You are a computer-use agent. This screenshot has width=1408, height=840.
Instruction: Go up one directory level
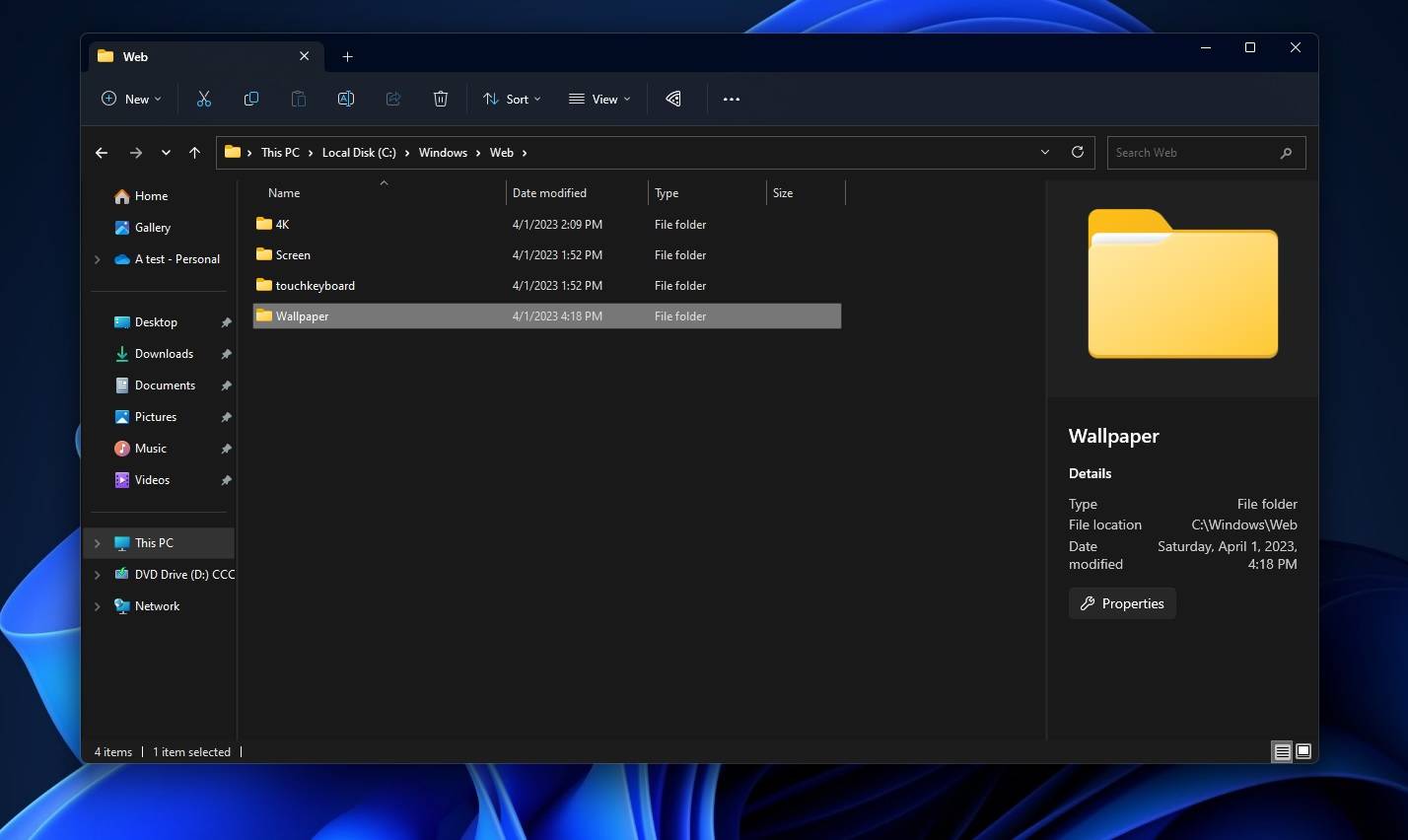tap(194, 152)
